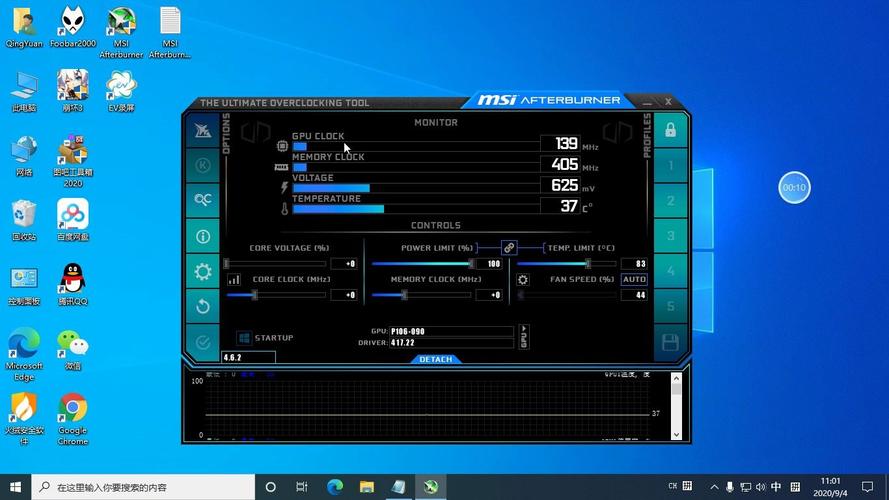Screen dimensions: 889x500
Task: Click the Core Clock offset value field
Action: [x=344, y=295]
